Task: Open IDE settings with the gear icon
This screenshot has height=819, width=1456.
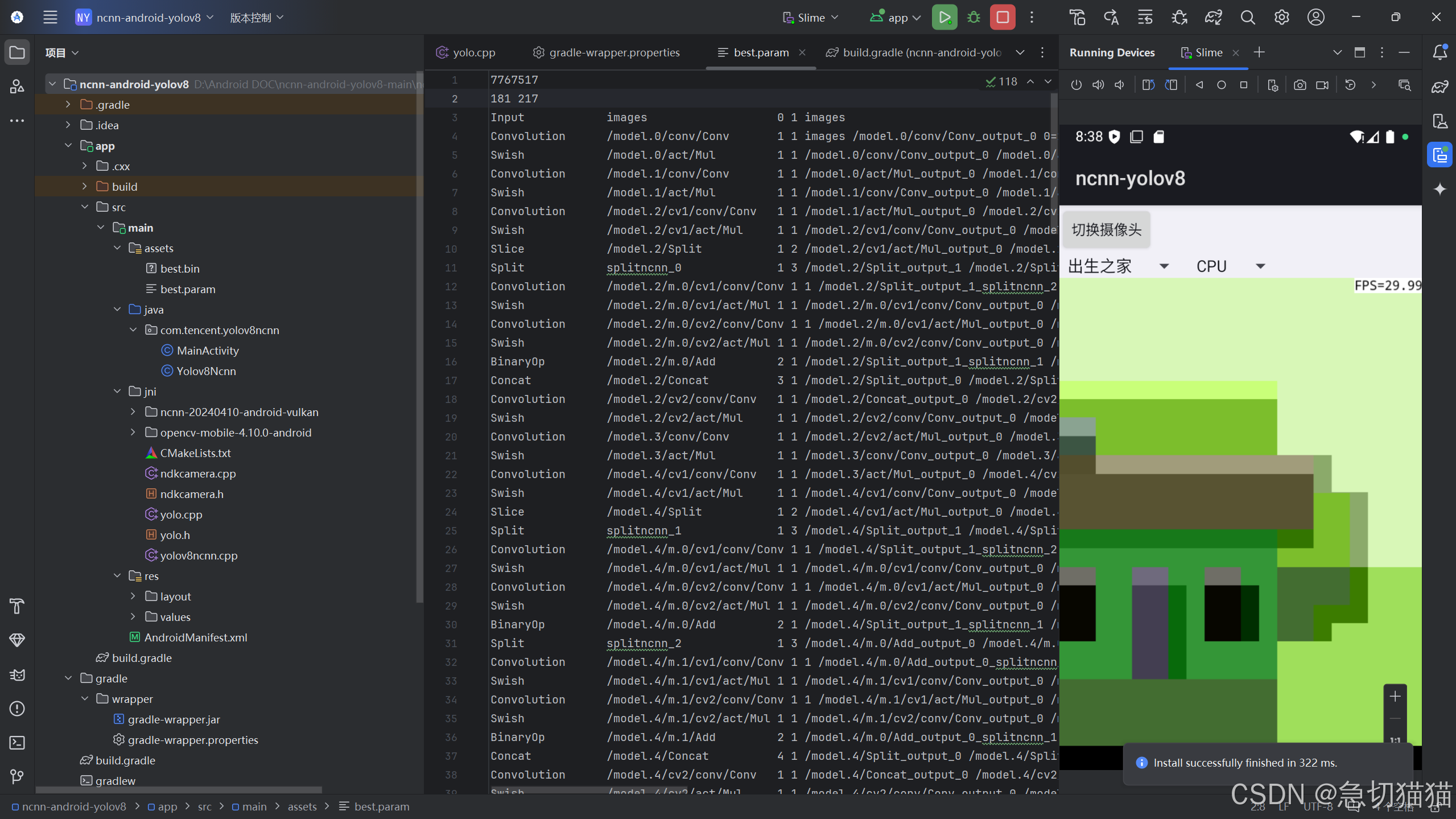Action: (1281, 17)
